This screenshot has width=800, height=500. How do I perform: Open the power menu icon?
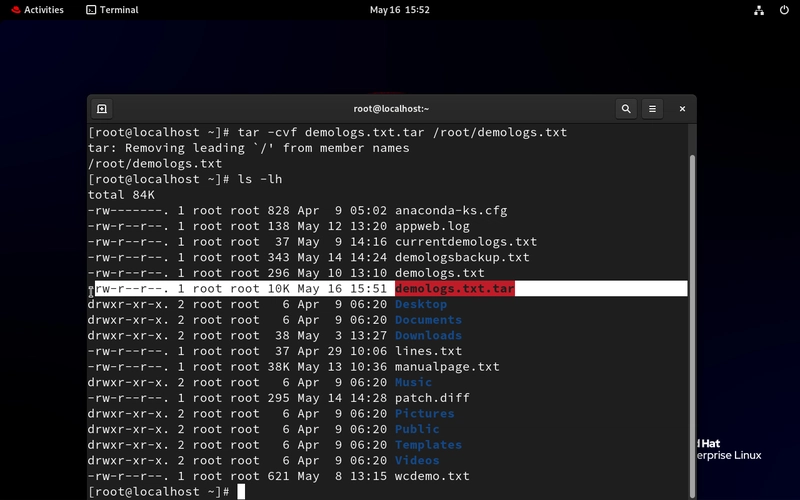pyautogui.click(x=784, y=10)
